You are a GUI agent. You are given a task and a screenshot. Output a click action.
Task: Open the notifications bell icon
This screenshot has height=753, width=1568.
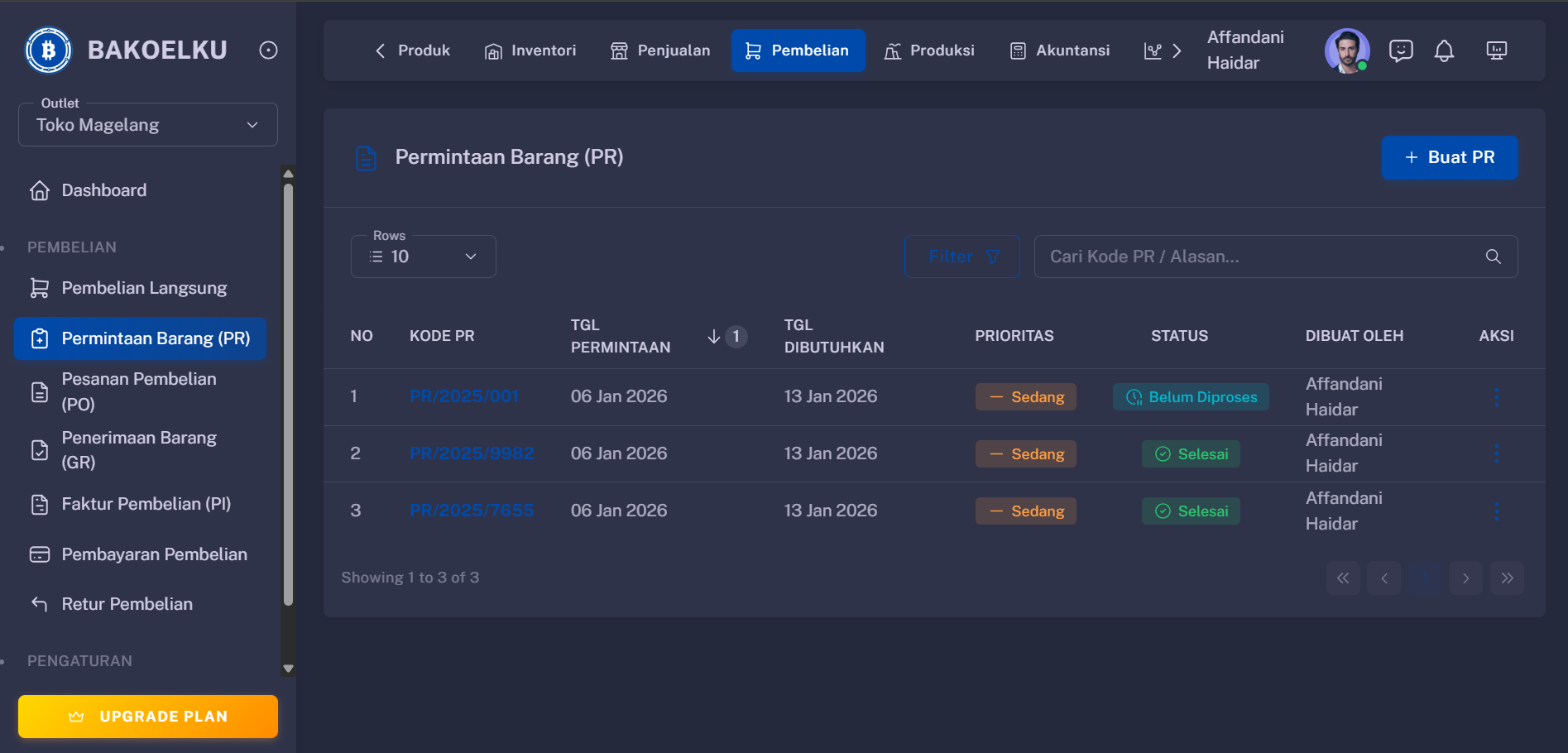[1445, 50]
